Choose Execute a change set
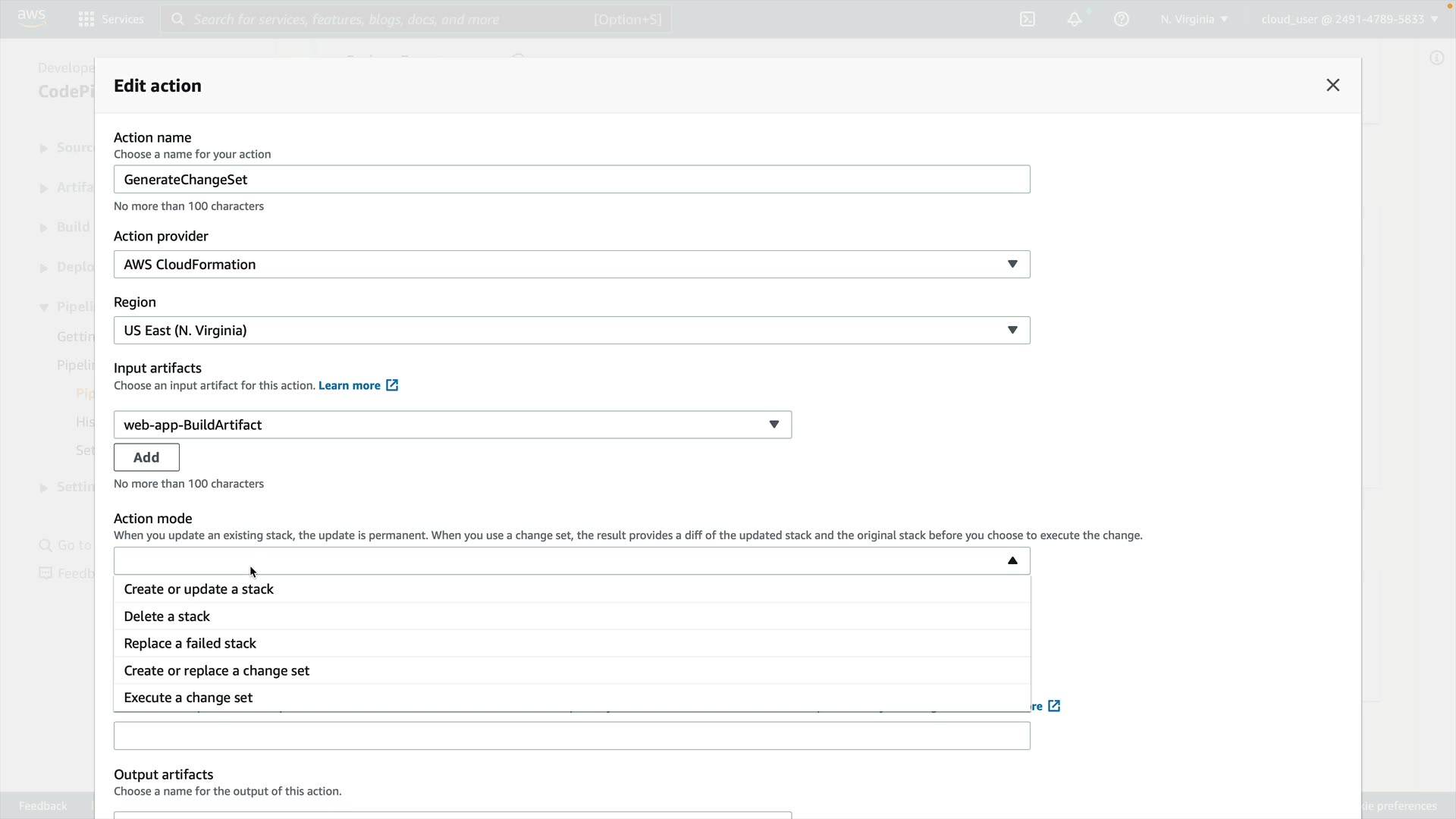 [188, 698]
